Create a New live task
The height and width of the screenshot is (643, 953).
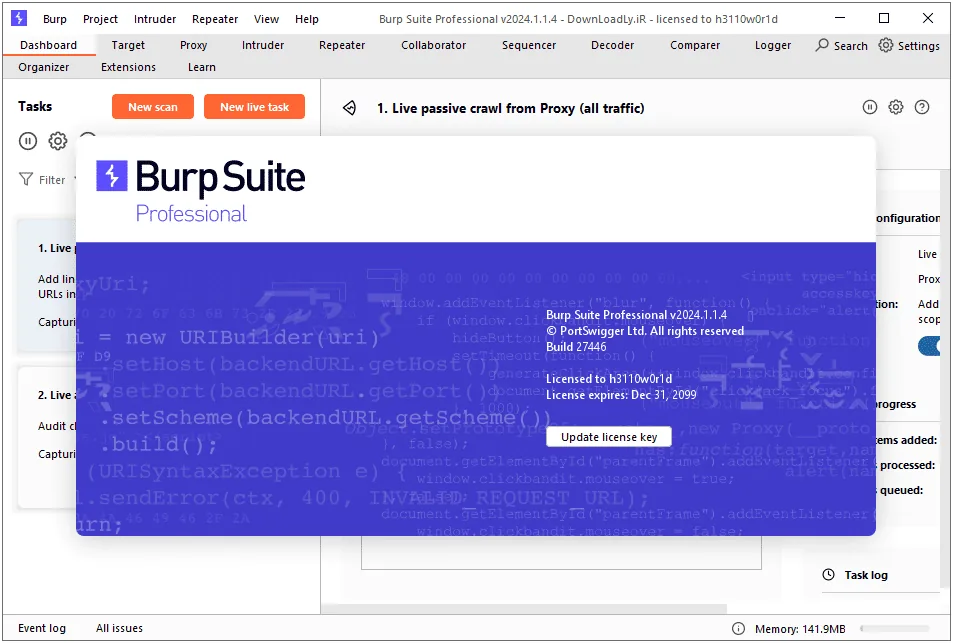[x=254, y=107]
